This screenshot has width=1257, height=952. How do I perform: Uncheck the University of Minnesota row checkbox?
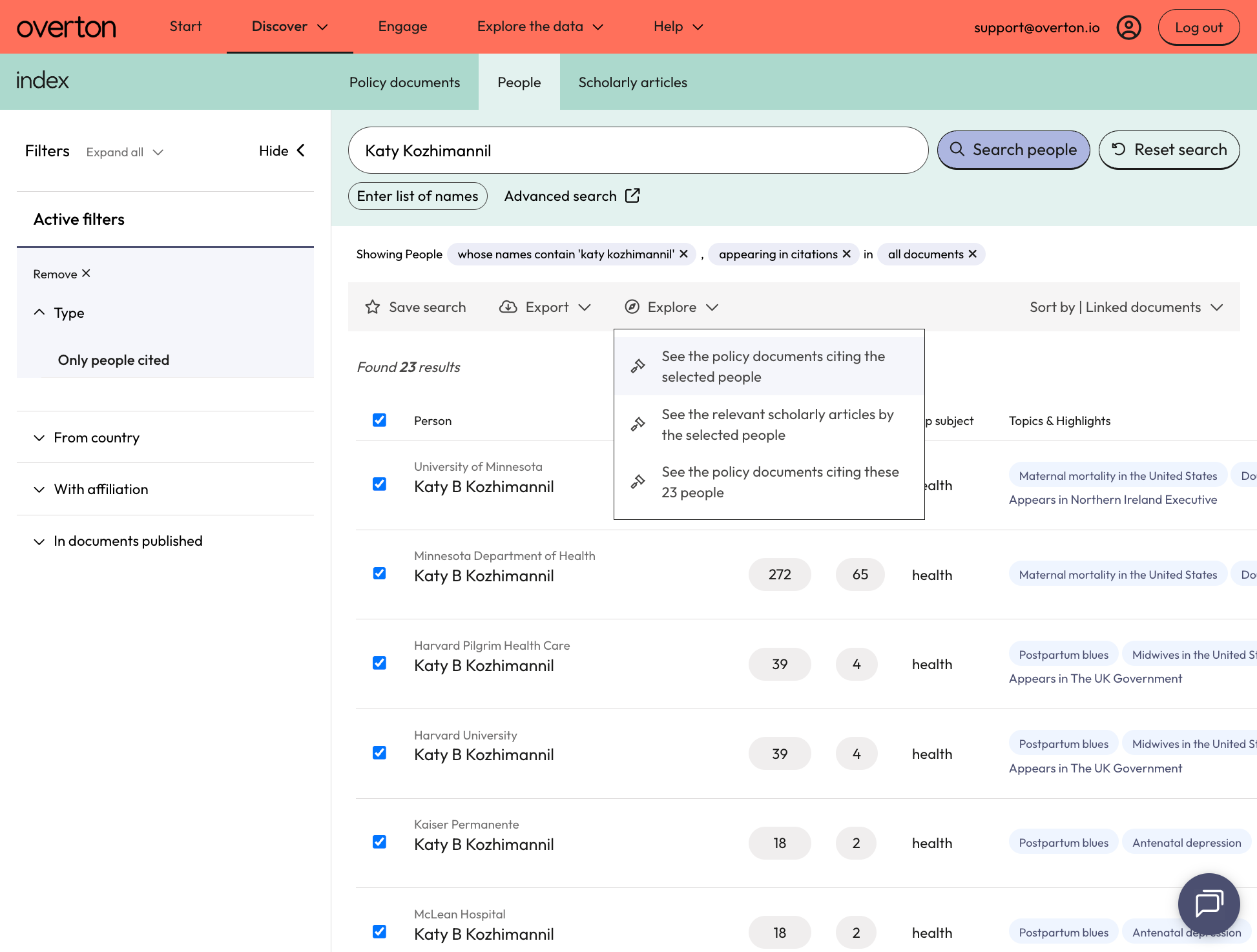pyautogui.click(x=379, y=484)
